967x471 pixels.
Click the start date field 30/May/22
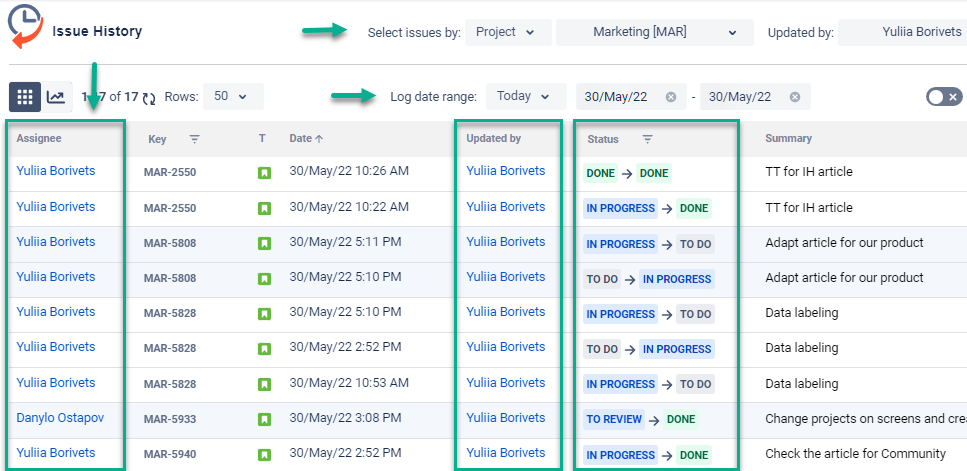tap(632, 97)
